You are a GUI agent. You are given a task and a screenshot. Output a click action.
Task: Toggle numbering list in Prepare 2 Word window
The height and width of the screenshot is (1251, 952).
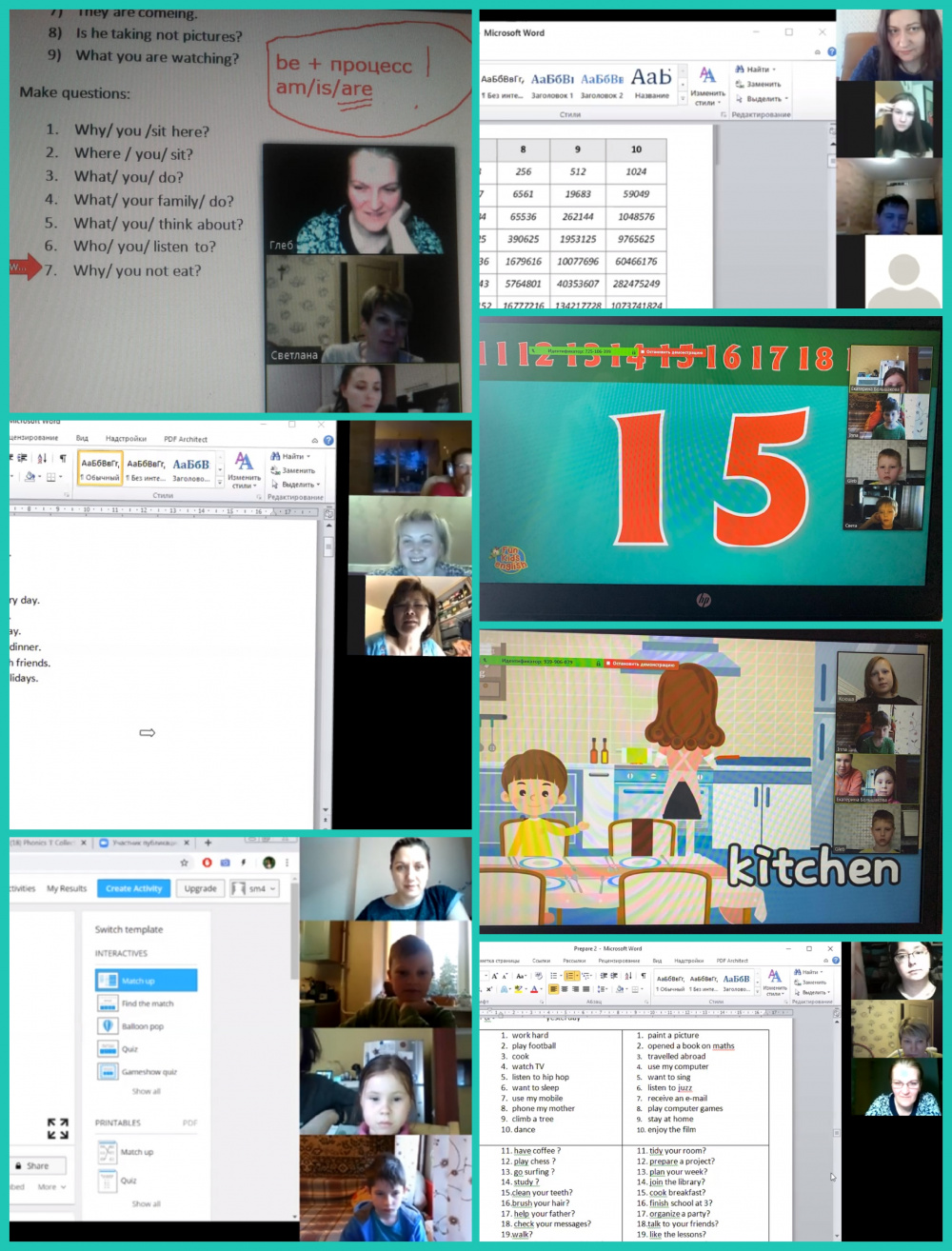(570, 976)
